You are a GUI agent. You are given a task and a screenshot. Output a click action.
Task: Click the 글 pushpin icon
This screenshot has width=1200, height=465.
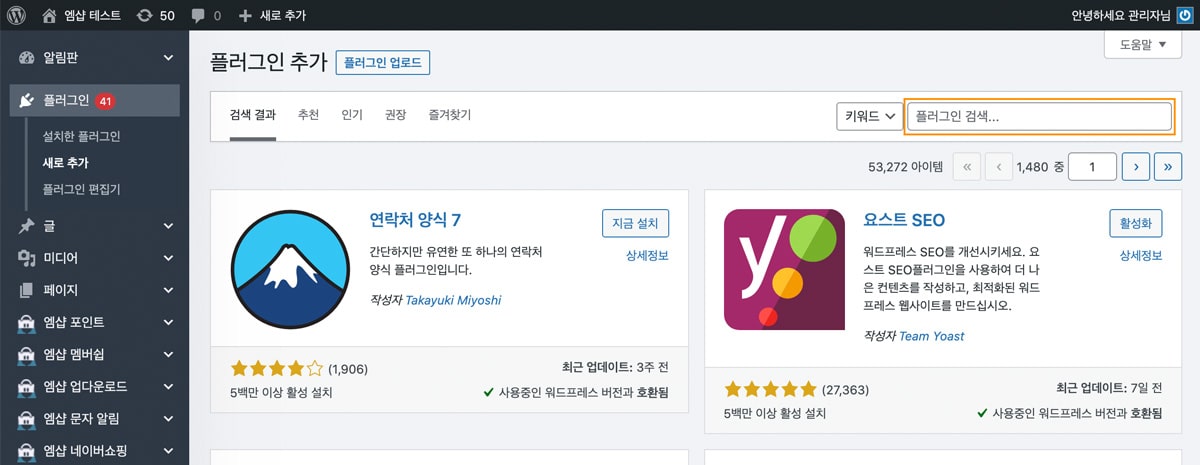(x=27, y=226)
